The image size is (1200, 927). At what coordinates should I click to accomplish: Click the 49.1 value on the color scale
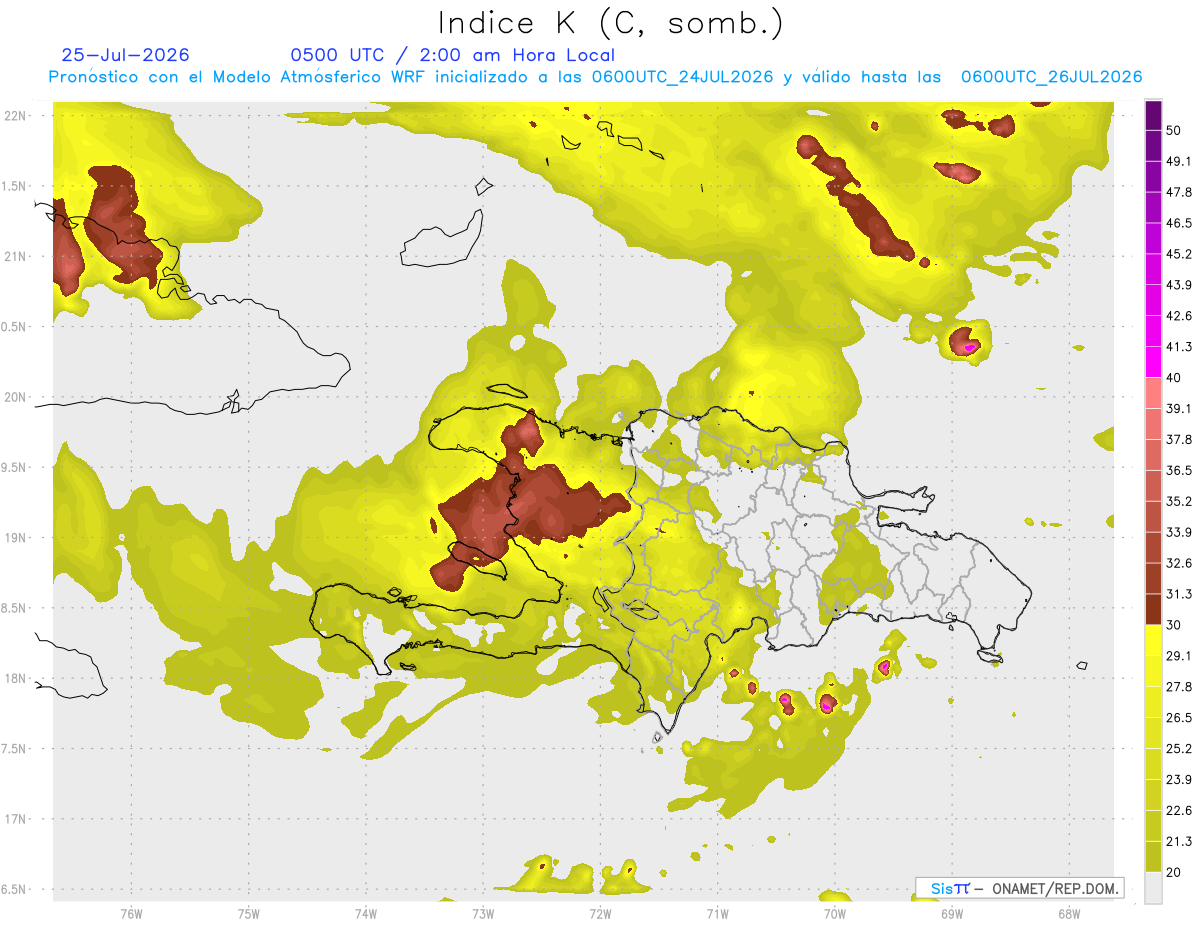(1178, 161)
